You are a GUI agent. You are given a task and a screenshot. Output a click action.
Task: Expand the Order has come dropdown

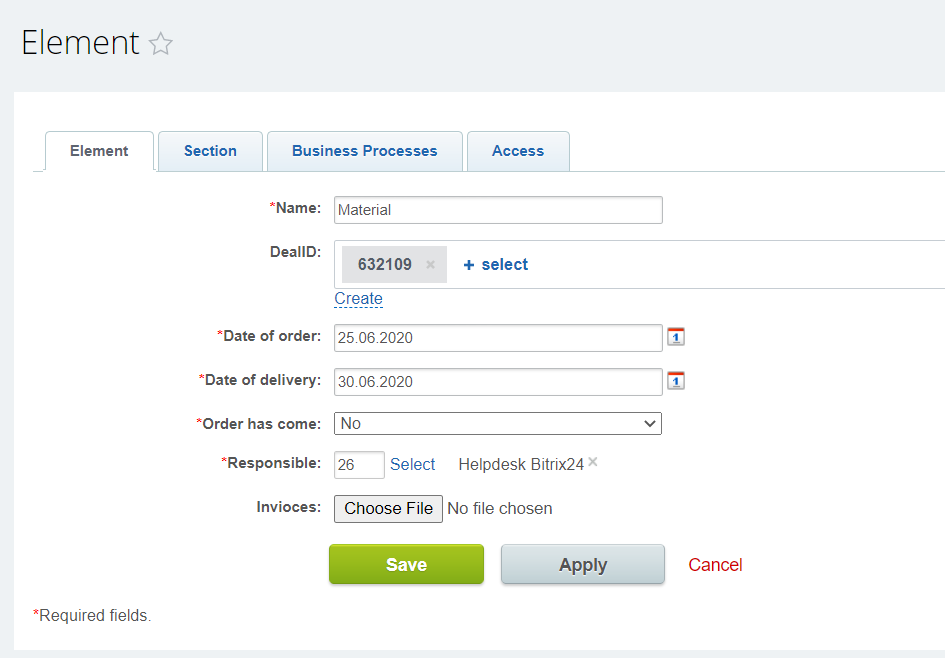coord(498,424)
